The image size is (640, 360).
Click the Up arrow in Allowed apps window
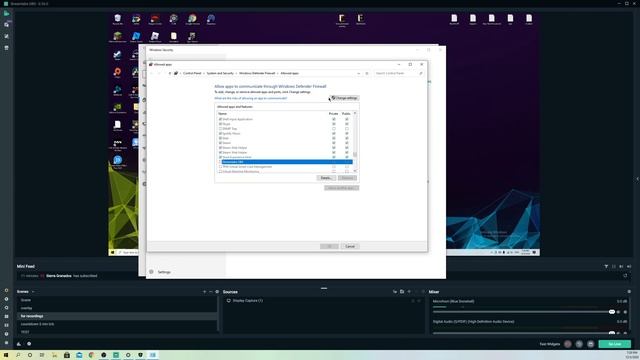(170, 73)
